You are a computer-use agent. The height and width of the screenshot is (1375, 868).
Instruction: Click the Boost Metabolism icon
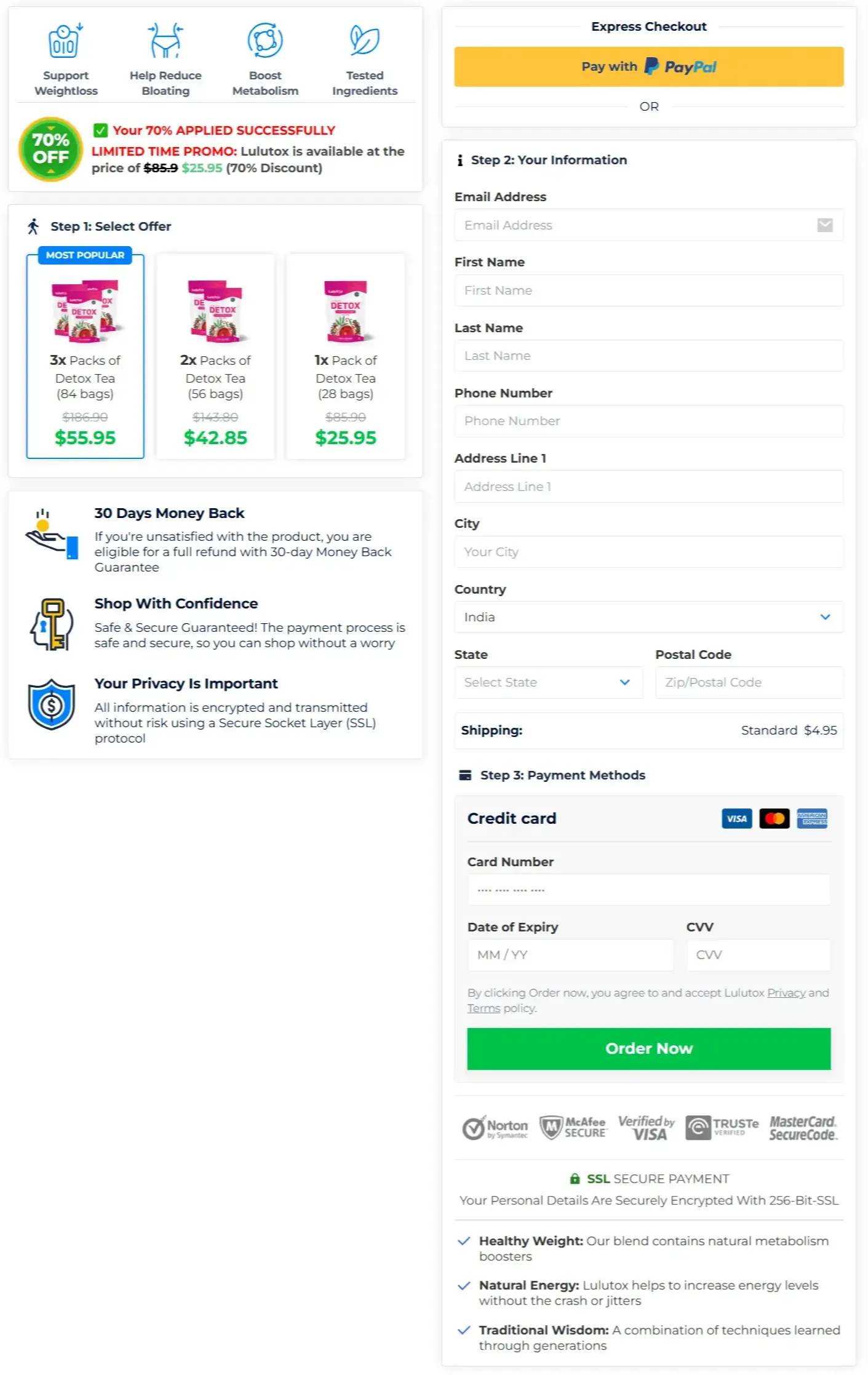[265, 40]
